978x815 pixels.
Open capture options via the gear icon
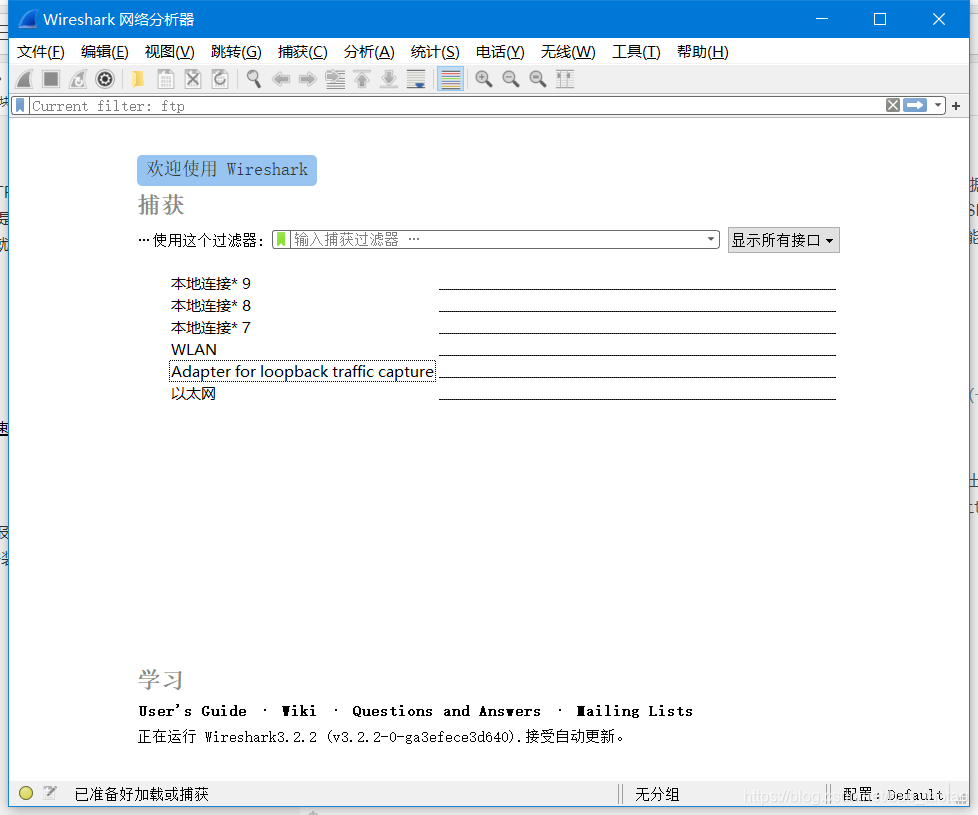point(104,78)
